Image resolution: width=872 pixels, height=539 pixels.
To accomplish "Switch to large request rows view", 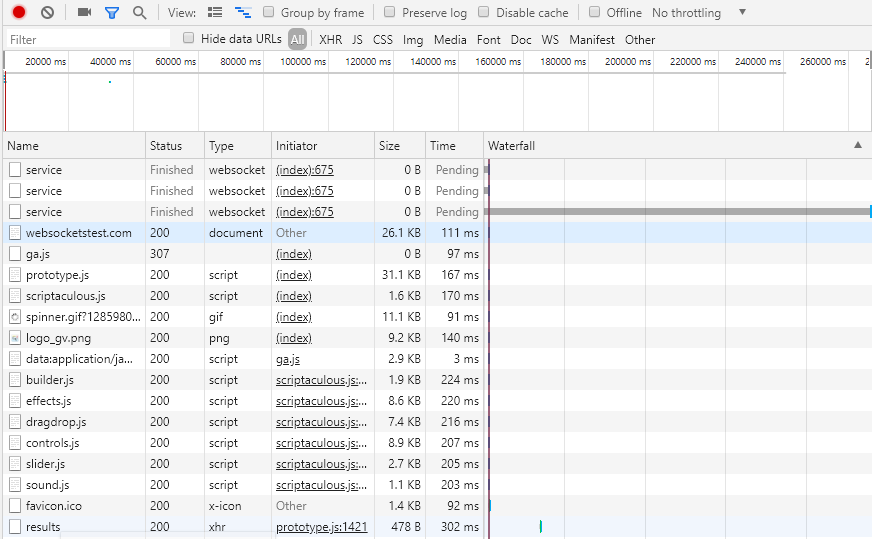I will (x=215, y=12).
